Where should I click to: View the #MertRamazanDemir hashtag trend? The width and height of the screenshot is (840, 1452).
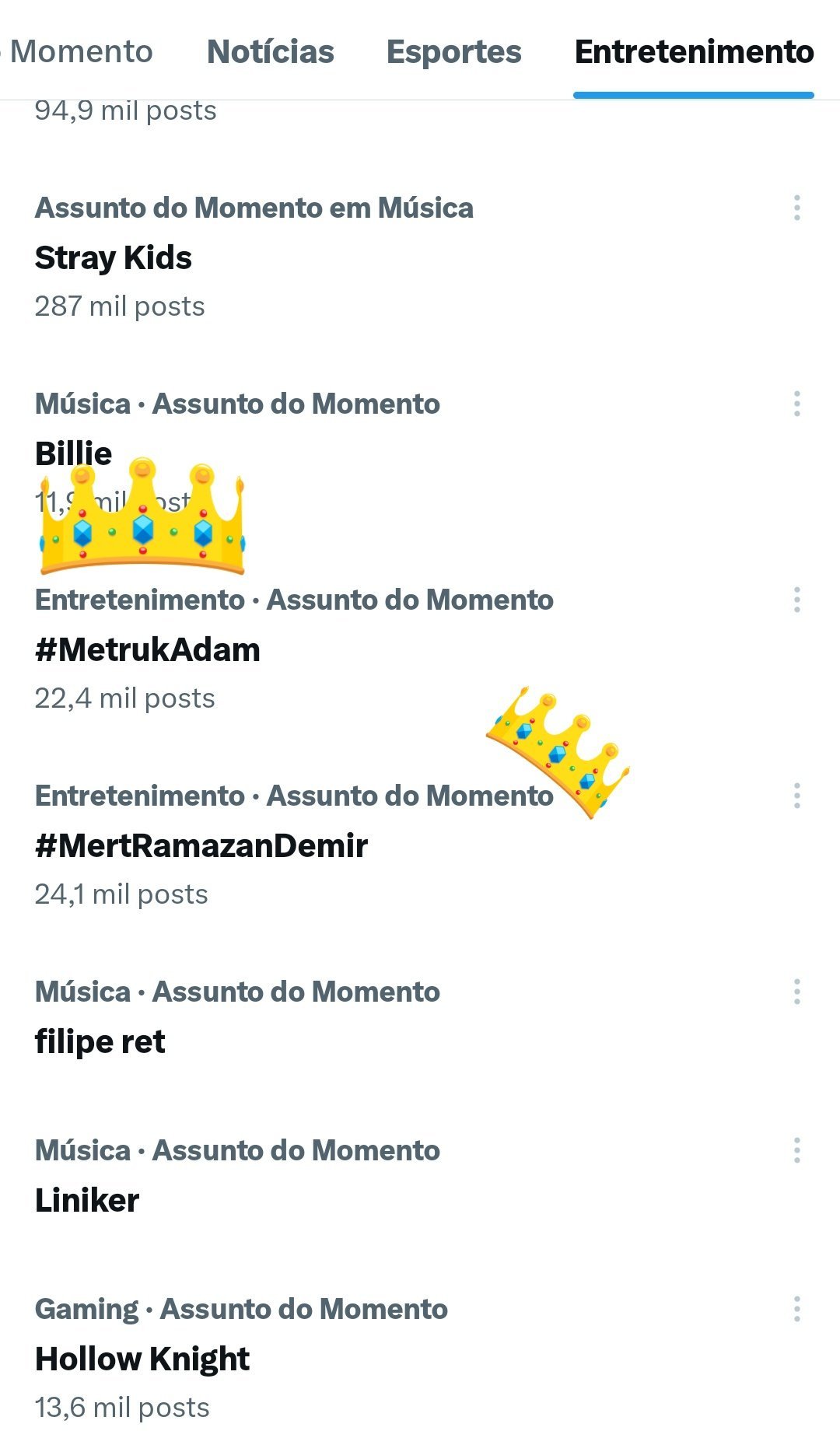201,846
